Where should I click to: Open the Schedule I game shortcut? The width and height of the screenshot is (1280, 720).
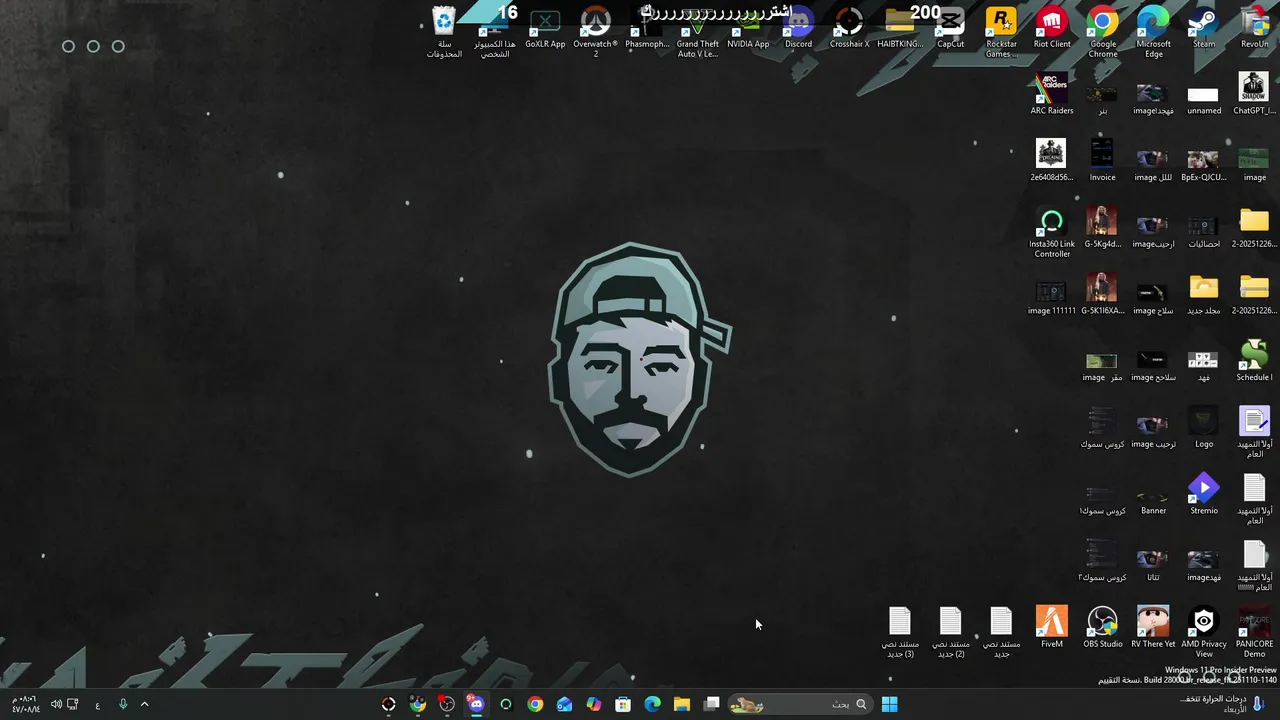1254,361
